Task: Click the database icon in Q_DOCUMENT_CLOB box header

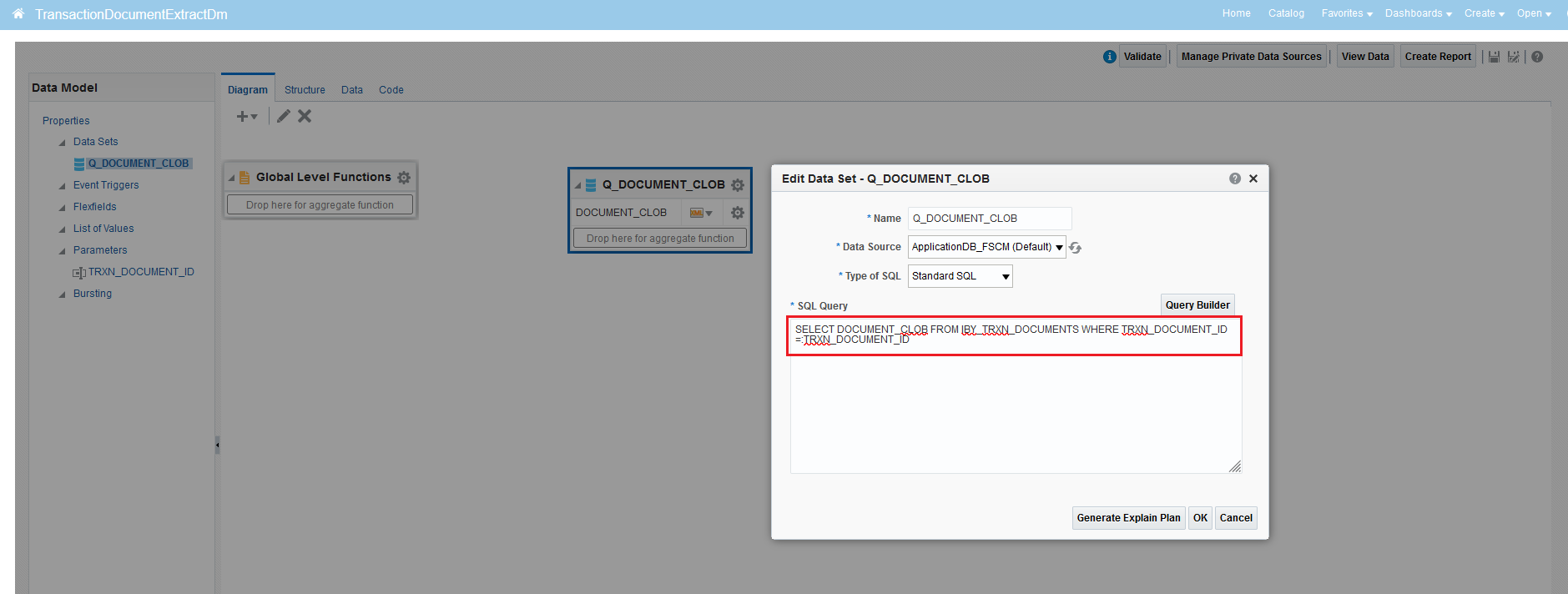Action: pyautogui.click(x=591, y=185)
